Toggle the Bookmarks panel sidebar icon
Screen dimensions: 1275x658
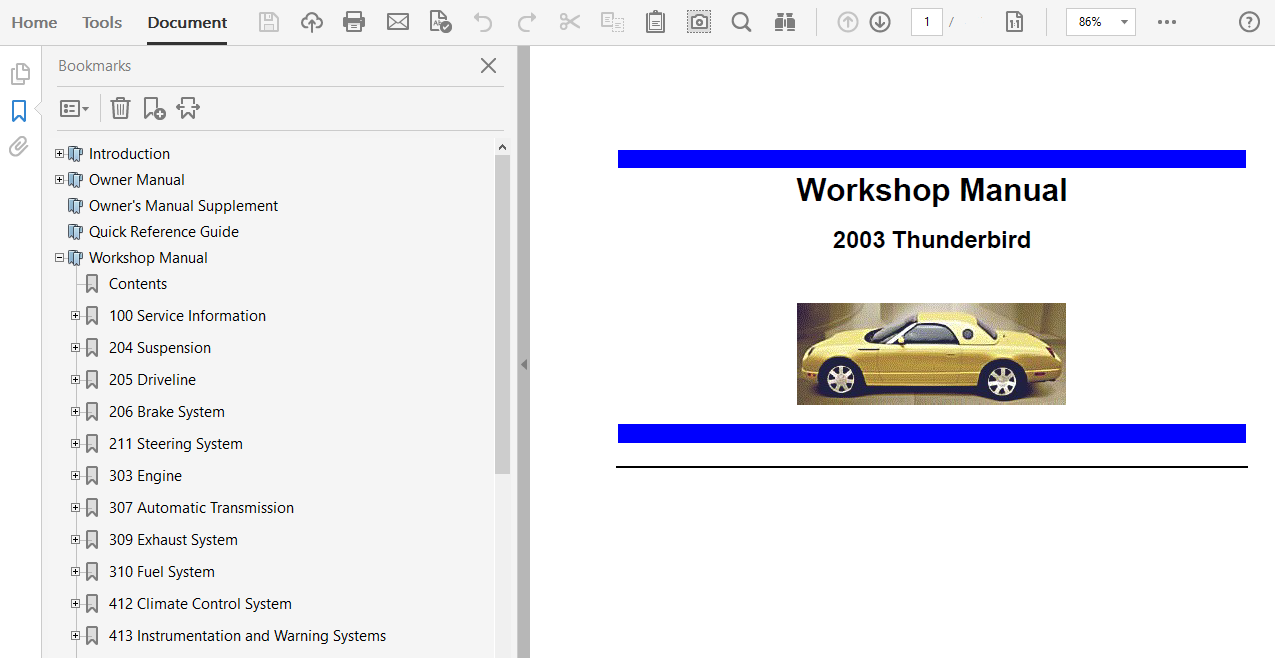tap(19, 111)
